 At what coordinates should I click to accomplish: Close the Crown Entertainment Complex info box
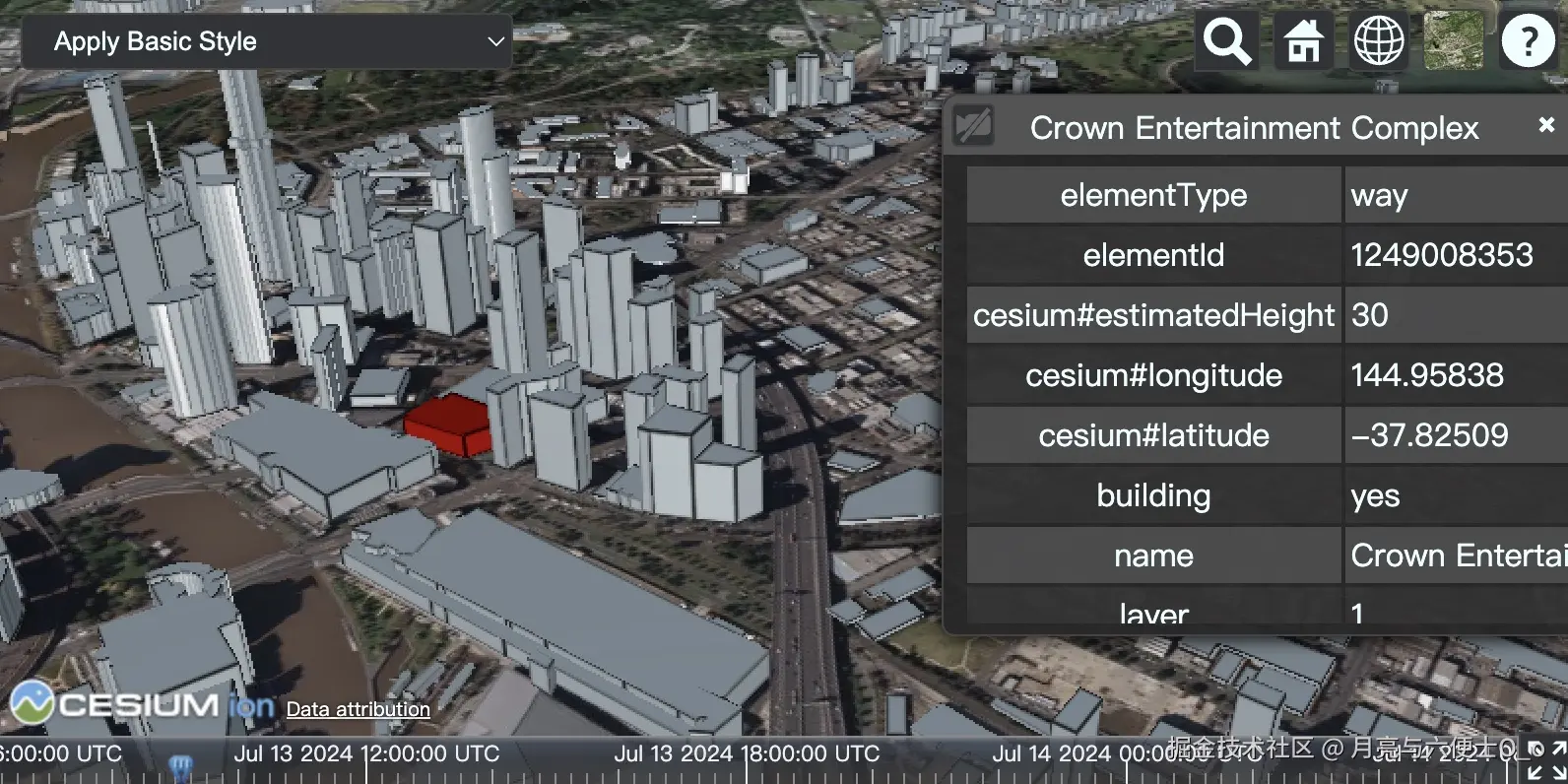(x=1546, y=125)
